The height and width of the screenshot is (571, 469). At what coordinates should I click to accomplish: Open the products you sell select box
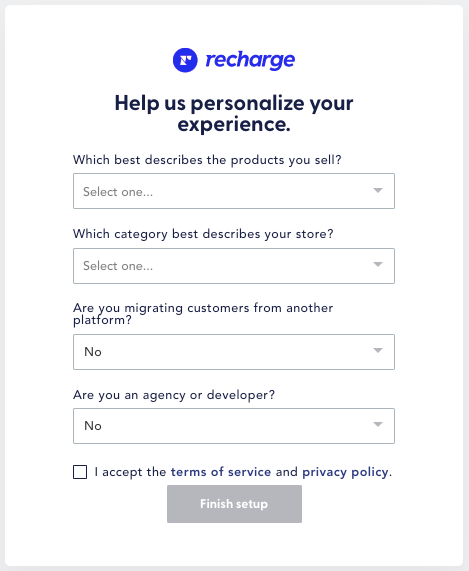pos(234,191)
